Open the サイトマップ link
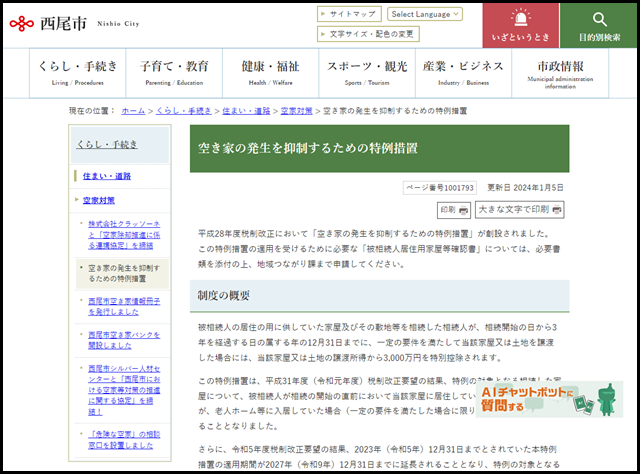640x474 pixels. point(349,14)
